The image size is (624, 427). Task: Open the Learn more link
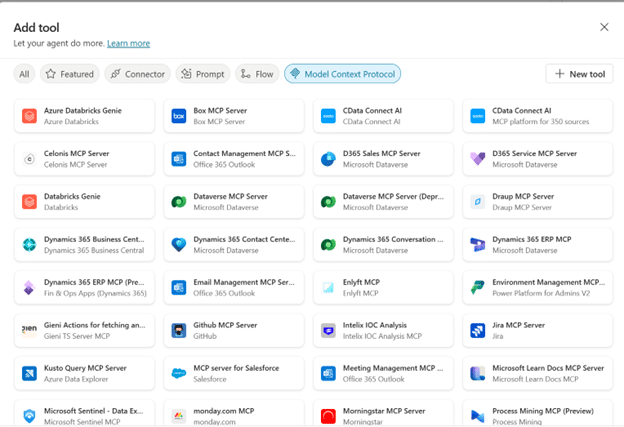(x=128, y=44)
